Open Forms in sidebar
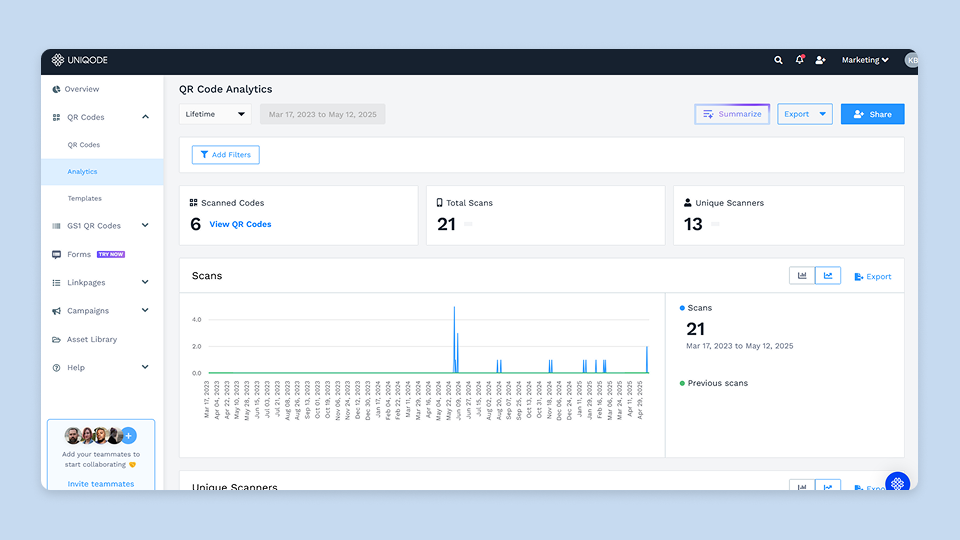 (x=79, y=254)
